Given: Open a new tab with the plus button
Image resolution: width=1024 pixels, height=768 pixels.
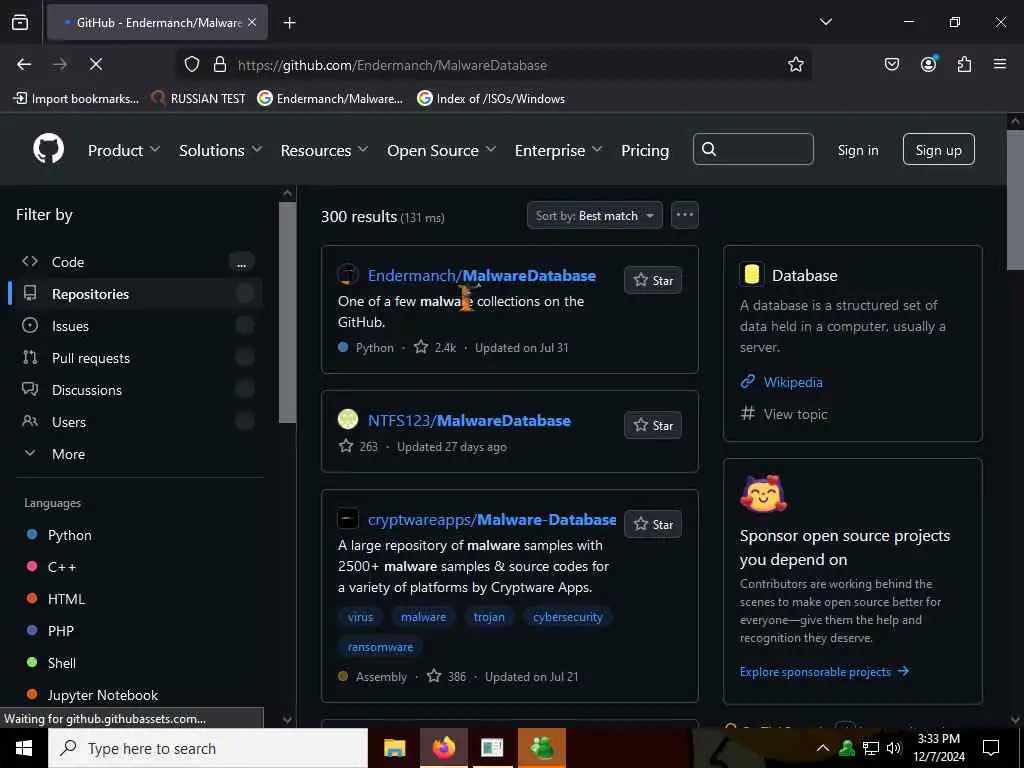Looking at the screenshot, I should pos(290,23).
